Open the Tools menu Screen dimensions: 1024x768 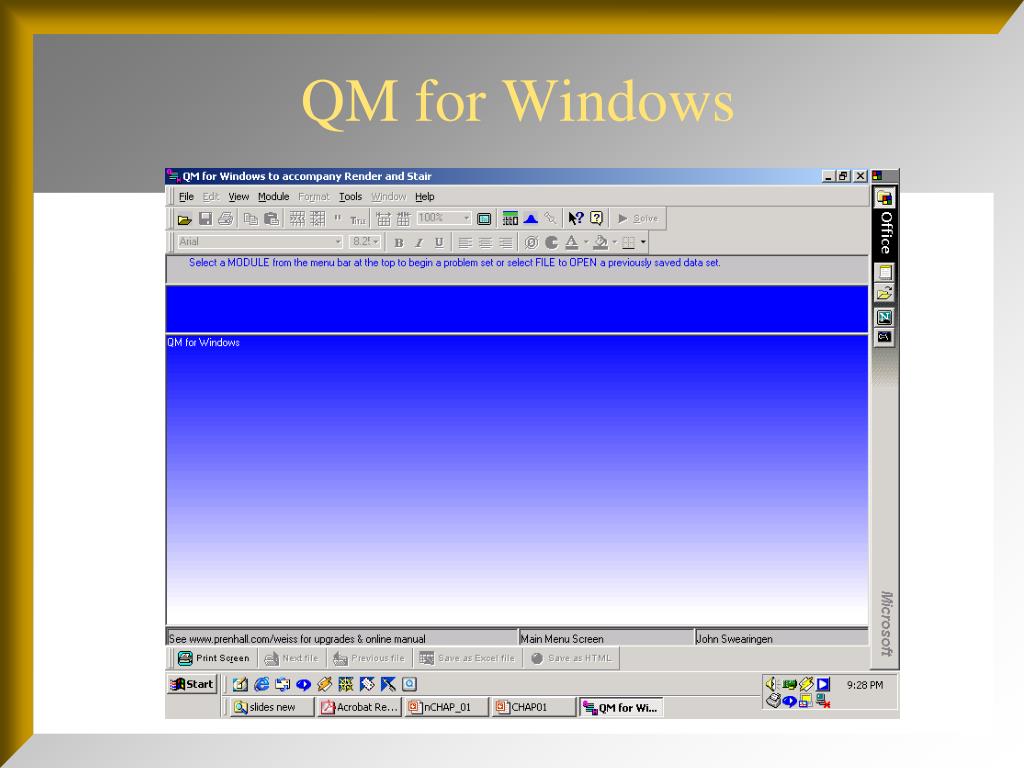(350, 197)
